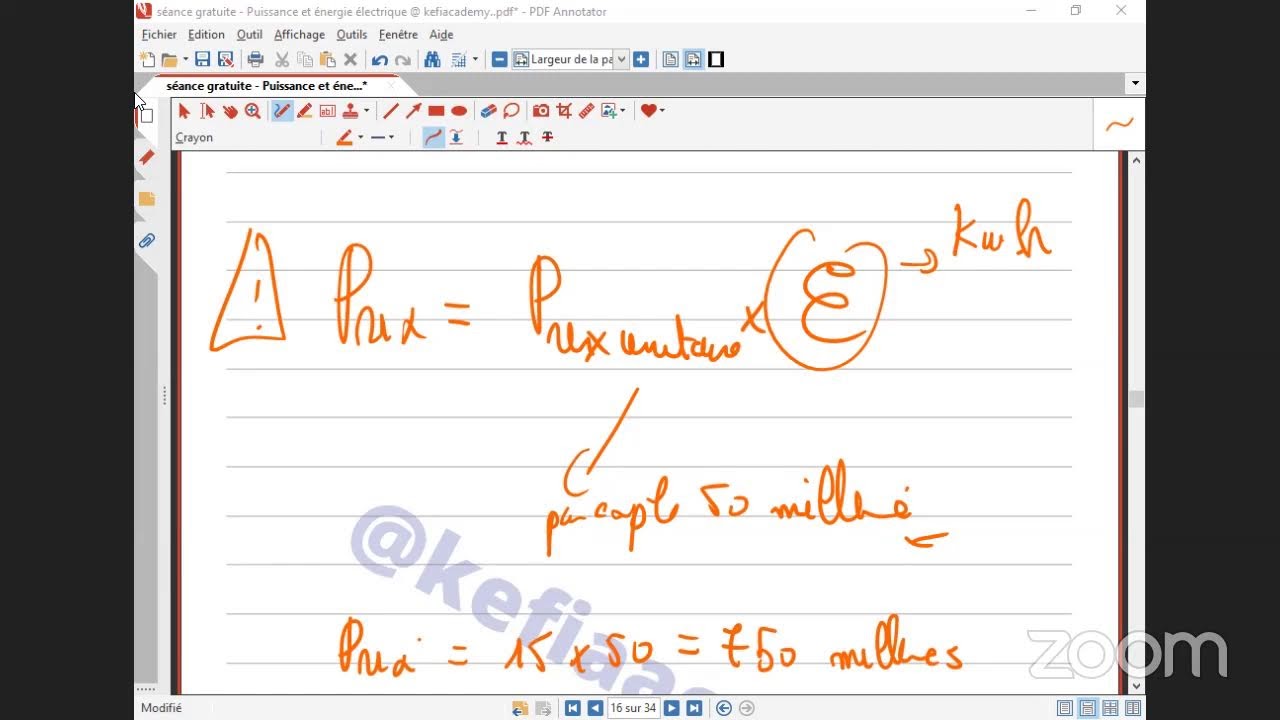Select the Marker highlighter tool
This screenshot has height=720, width=1280.
(305, 111)
